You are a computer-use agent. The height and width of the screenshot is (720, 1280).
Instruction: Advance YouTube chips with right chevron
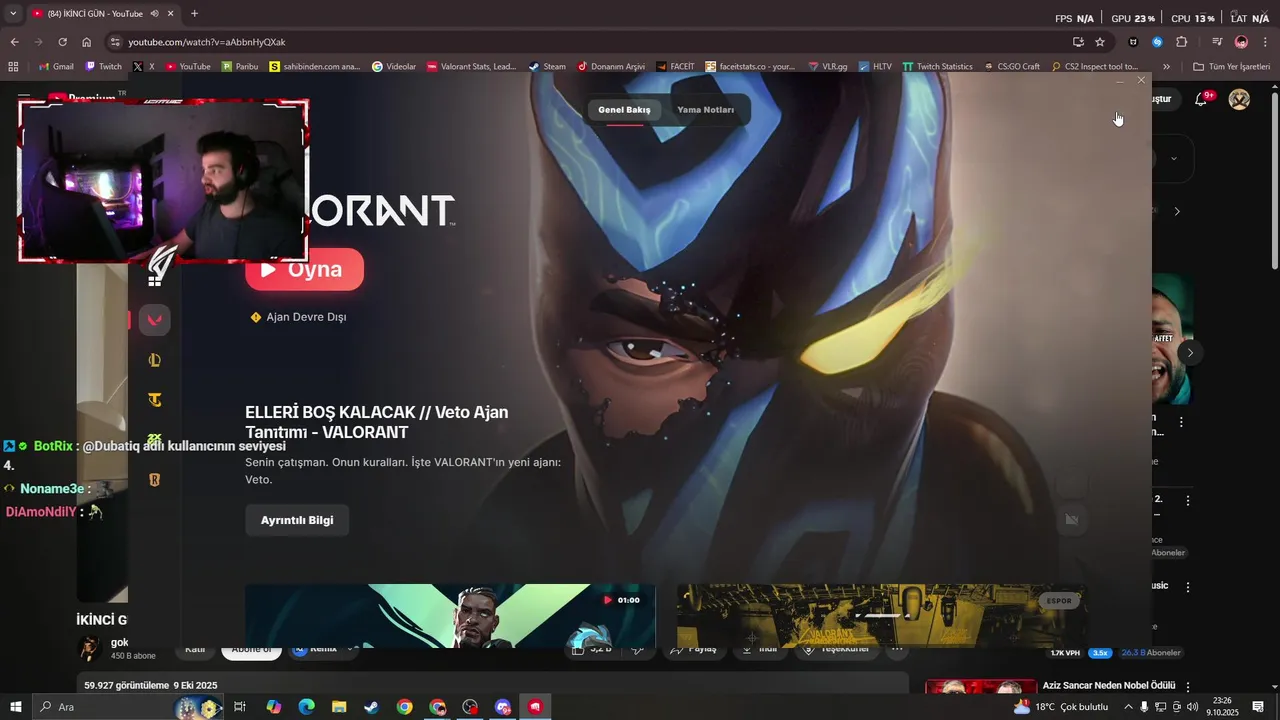point(1177,211)
